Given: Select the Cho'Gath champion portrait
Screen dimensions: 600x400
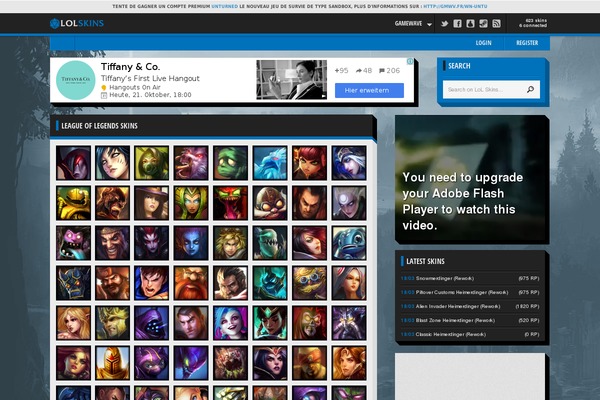Looking at the screenshot, I should pyautogui.click(x=230, y=203).
